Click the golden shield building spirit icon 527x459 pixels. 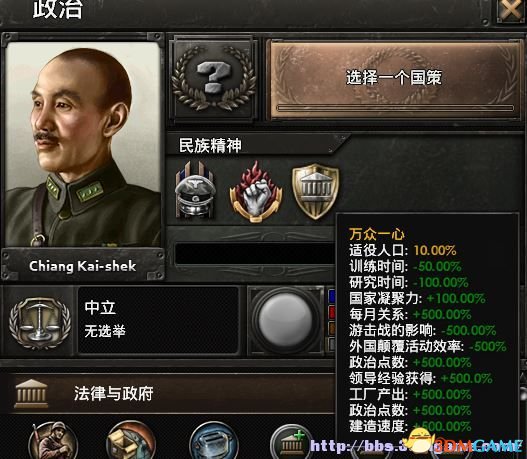click(x=315, y=191)
